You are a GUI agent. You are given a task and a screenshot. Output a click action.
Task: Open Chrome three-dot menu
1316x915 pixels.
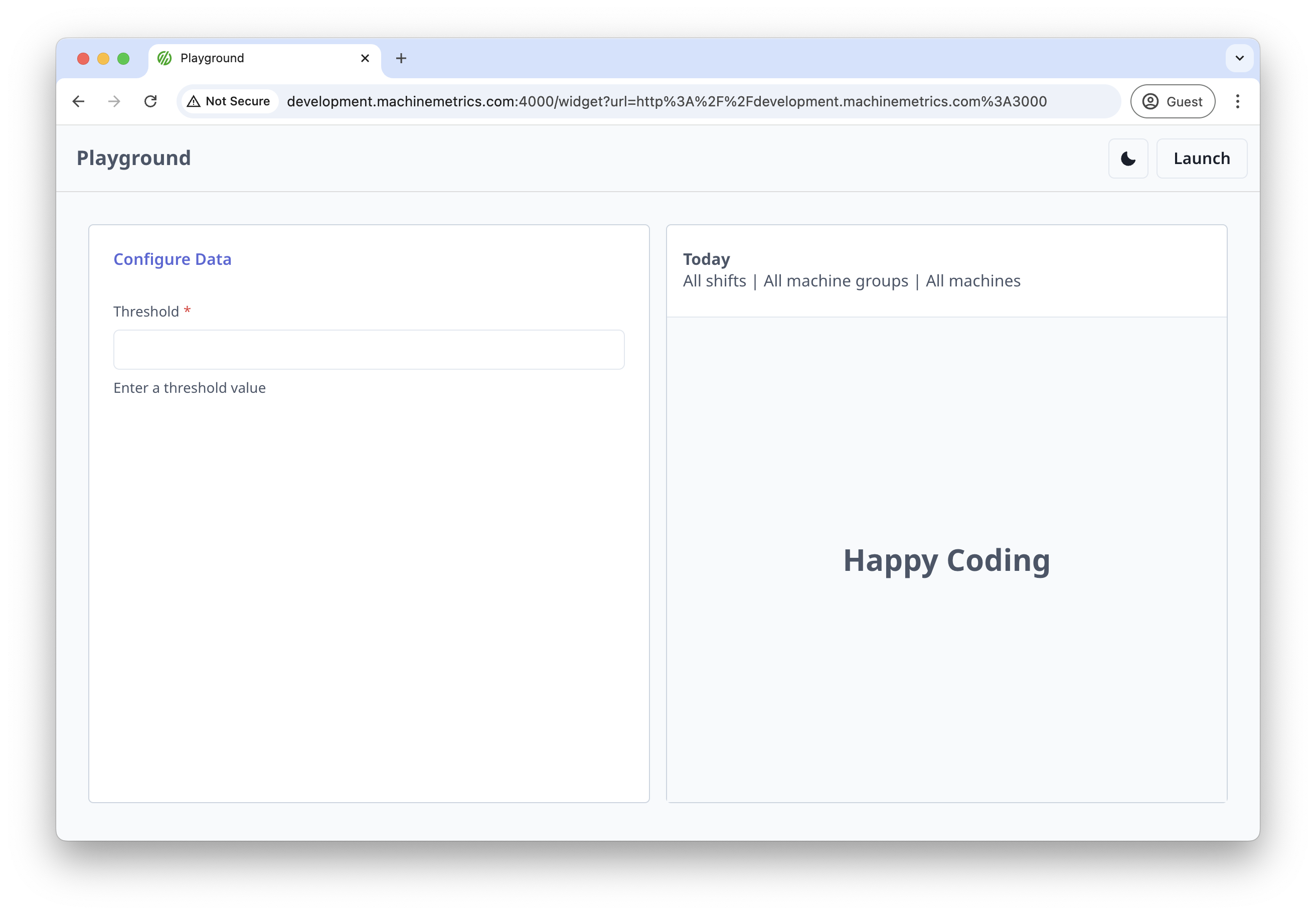pos(1237,101)
